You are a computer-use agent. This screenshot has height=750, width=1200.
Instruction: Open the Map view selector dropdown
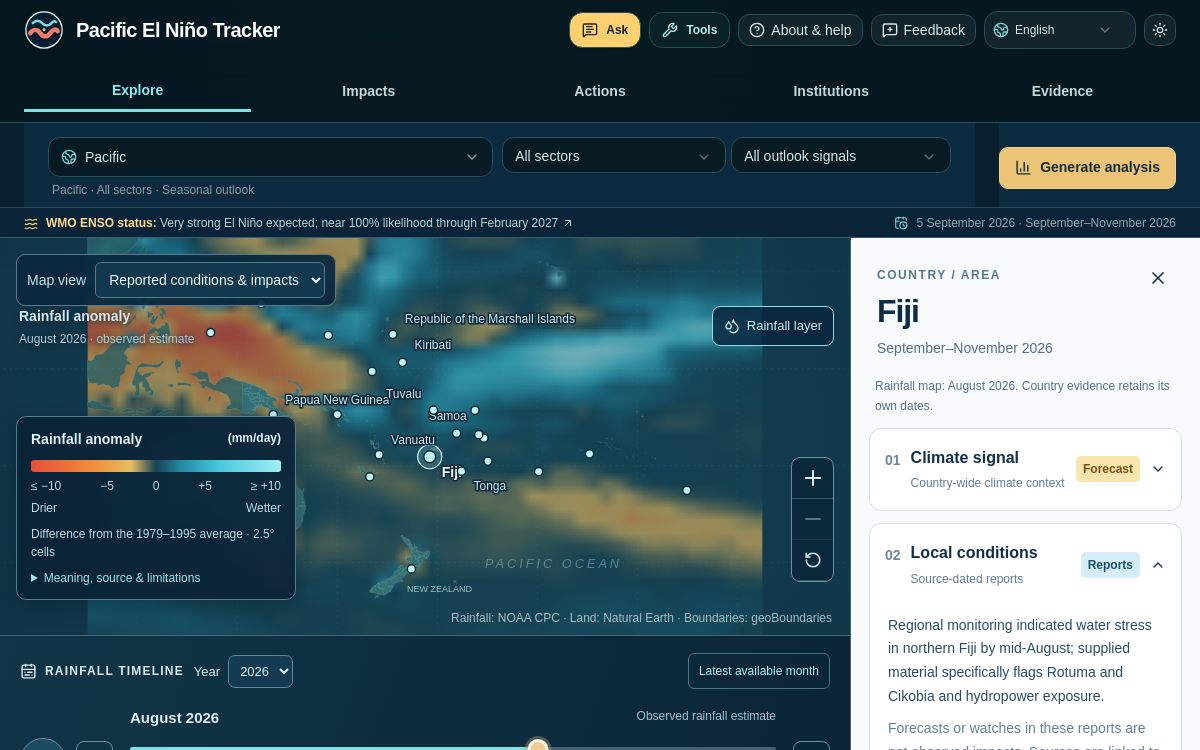tap(210, 280)
